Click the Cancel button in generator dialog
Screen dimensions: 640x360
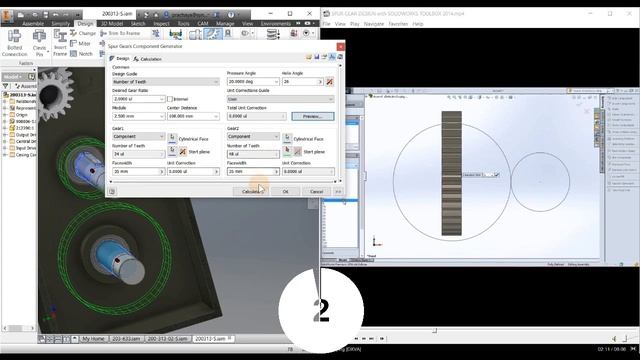316,191
